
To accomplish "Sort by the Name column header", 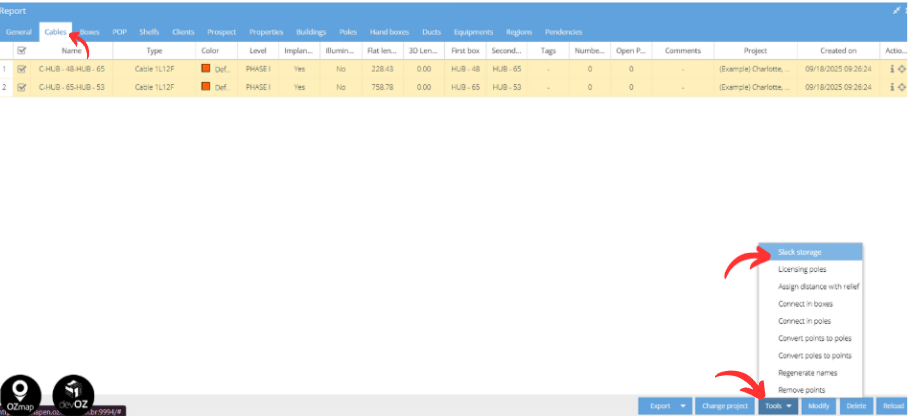I will pos(72,51).
